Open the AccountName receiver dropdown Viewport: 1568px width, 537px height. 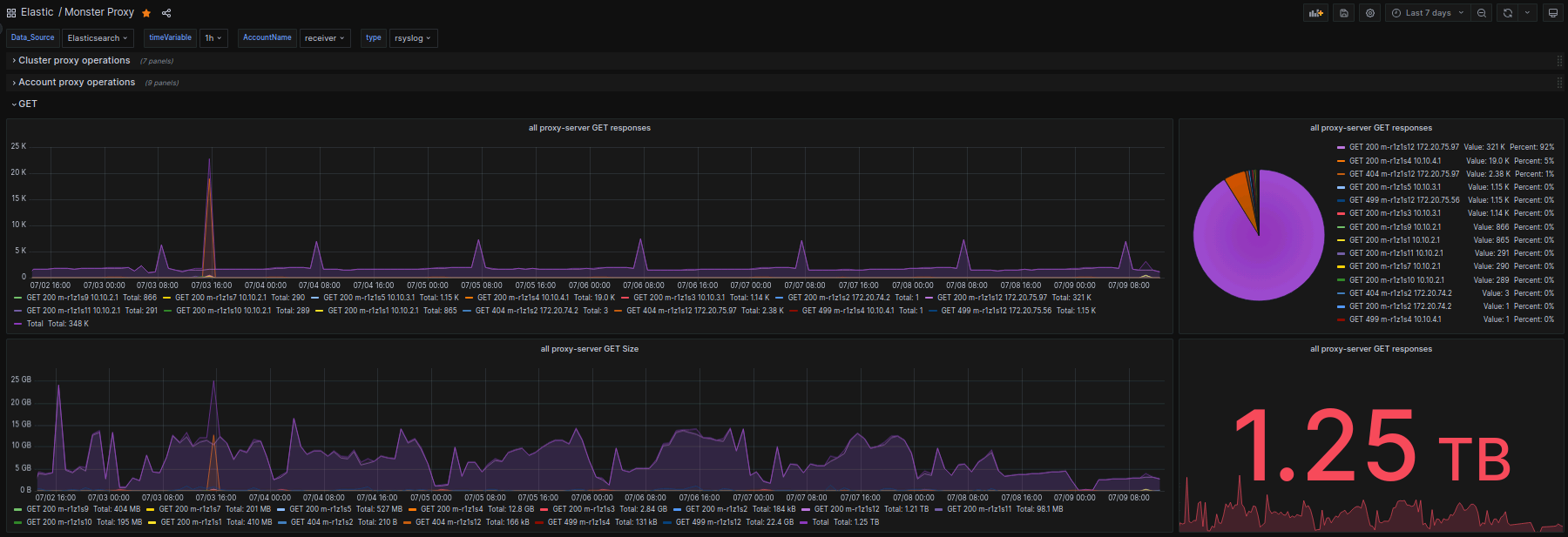tap(325, 38)
